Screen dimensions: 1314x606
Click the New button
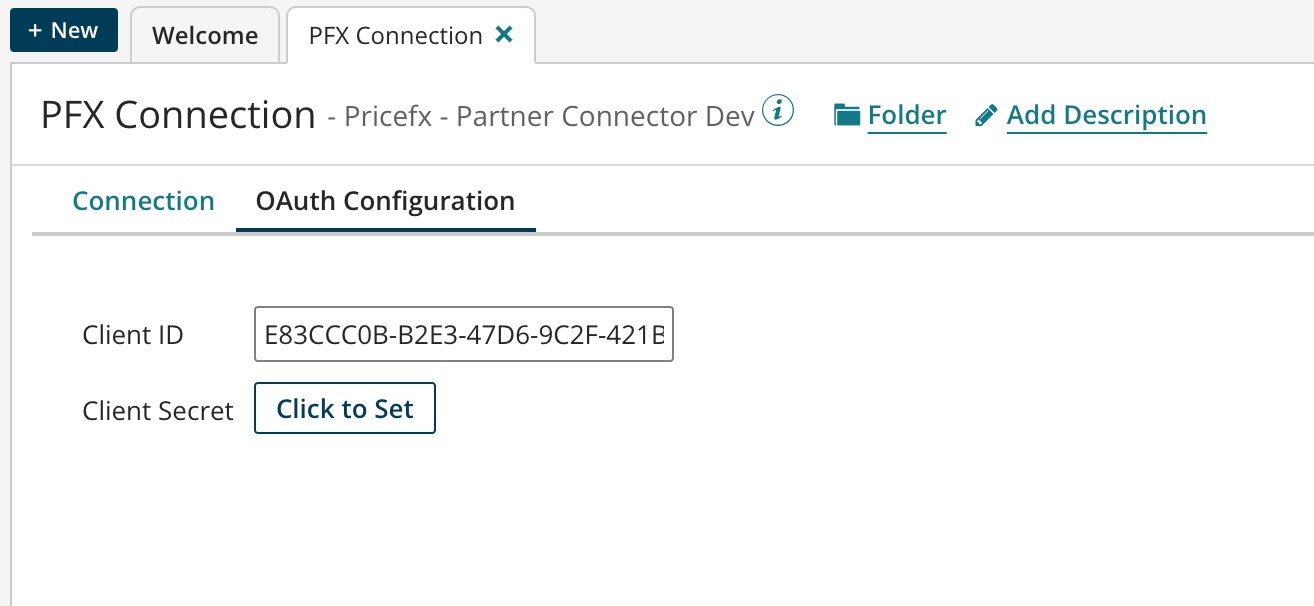[63, 30]
